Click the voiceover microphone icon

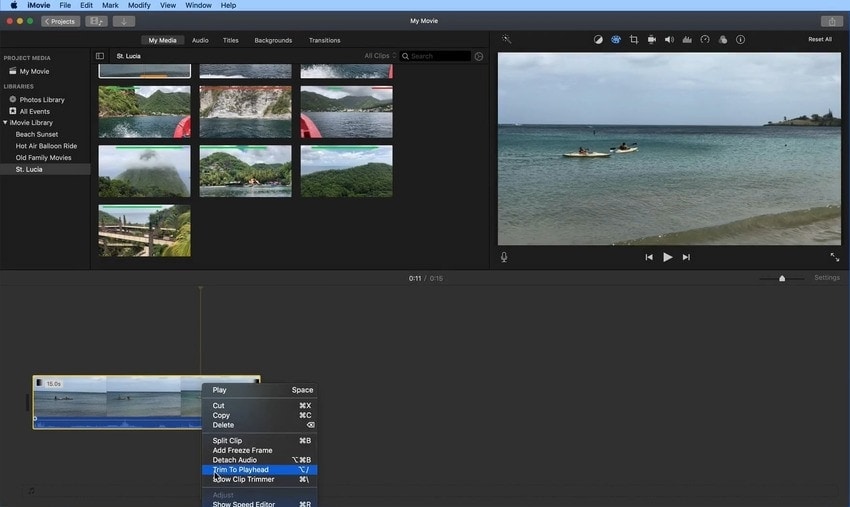point(504,257)
